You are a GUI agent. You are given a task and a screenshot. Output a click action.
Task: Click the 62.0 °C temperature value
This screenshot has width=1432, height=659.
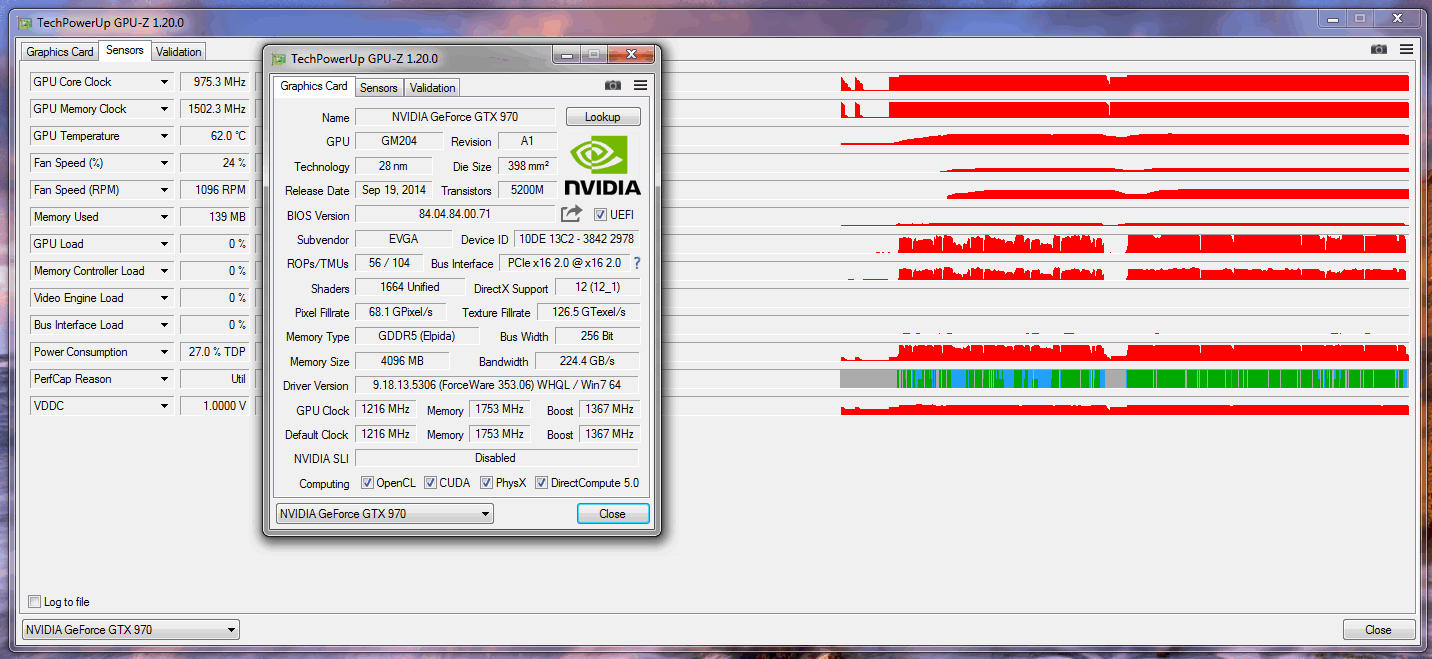(215, 136)
